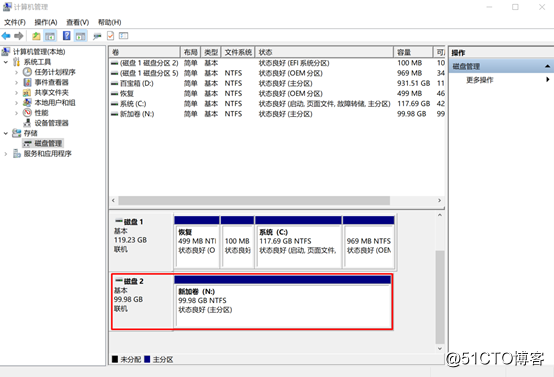Click the Up one level folder icon
Screen dimensions: 554x377
coord(36,36)
